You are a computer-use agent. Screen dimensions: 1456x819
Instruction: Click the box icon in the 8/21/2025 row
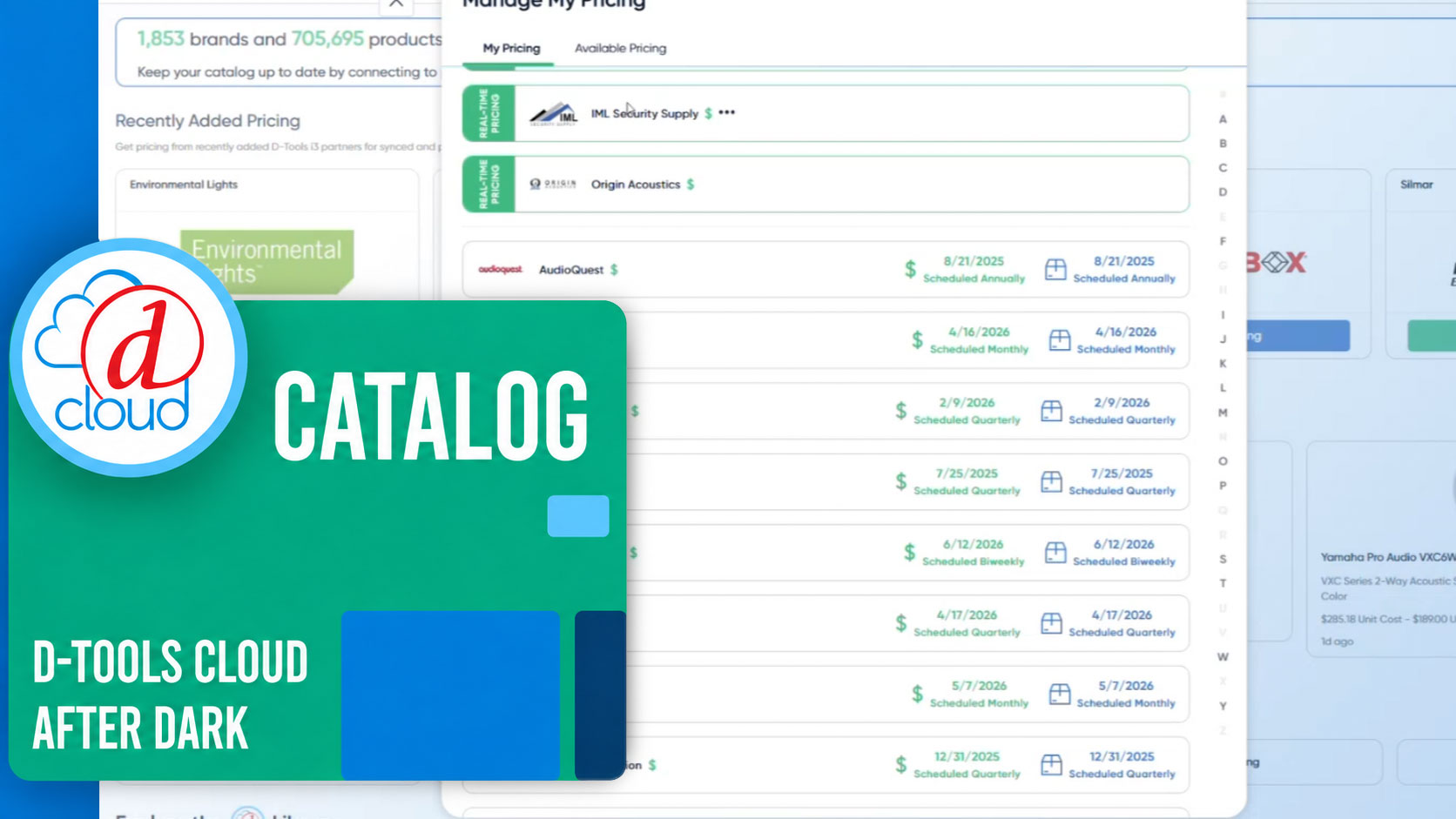coord(1055,270)
